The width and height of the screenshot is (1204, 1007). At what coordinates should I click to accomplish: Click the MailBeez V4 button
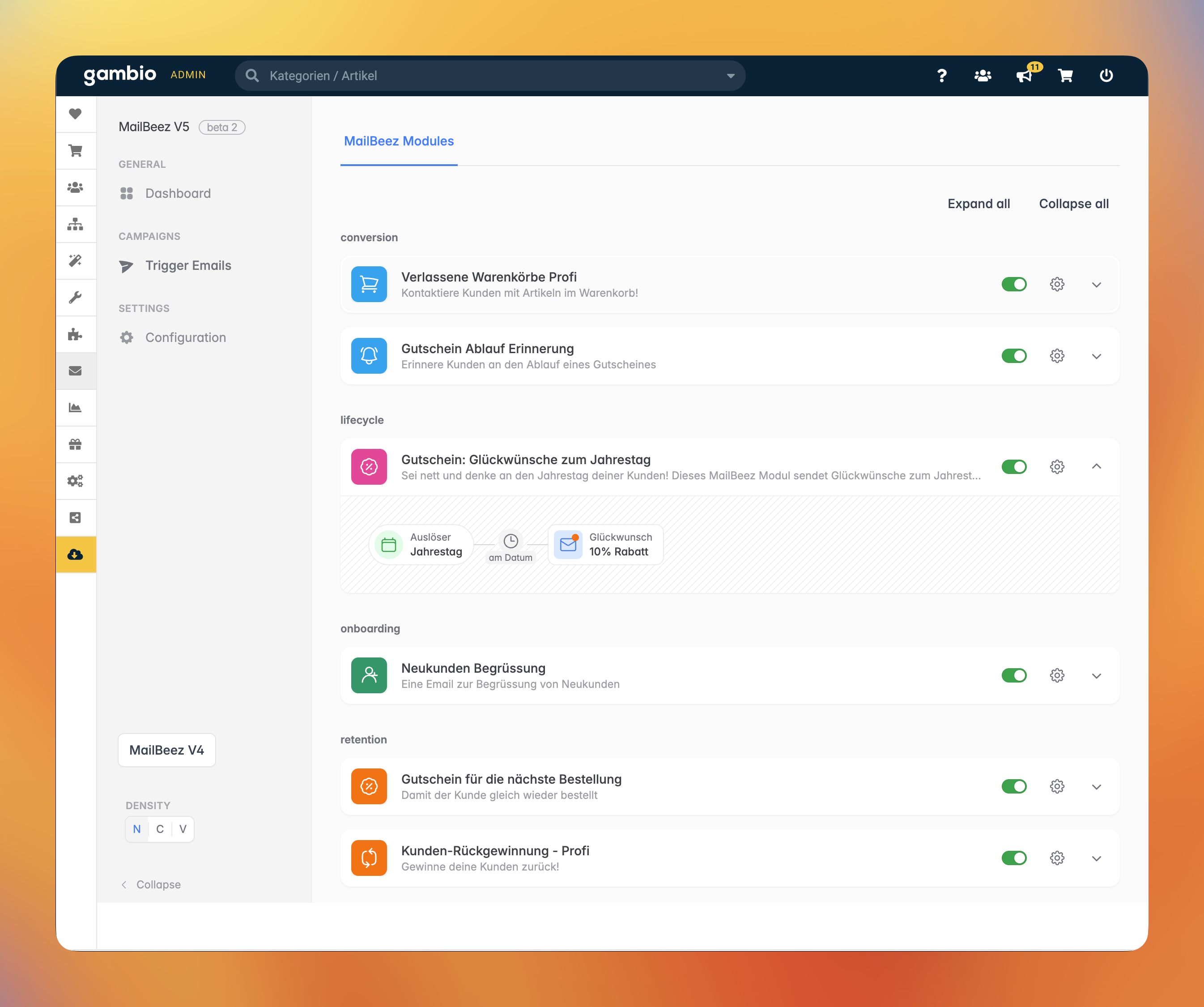tap(166, 750)
